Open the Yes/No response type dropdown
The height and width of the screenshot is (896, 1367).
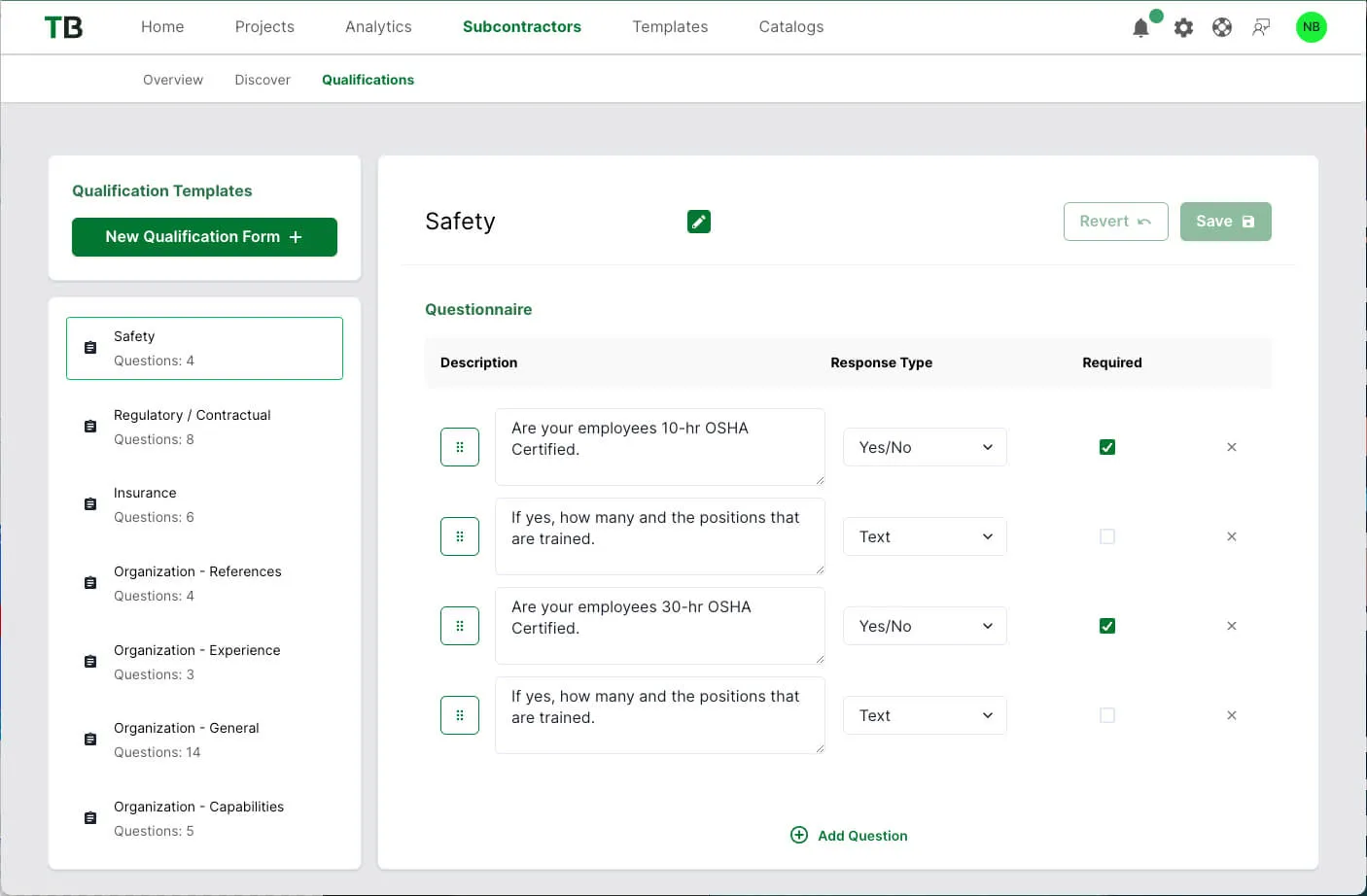click(x=925, y=447)
